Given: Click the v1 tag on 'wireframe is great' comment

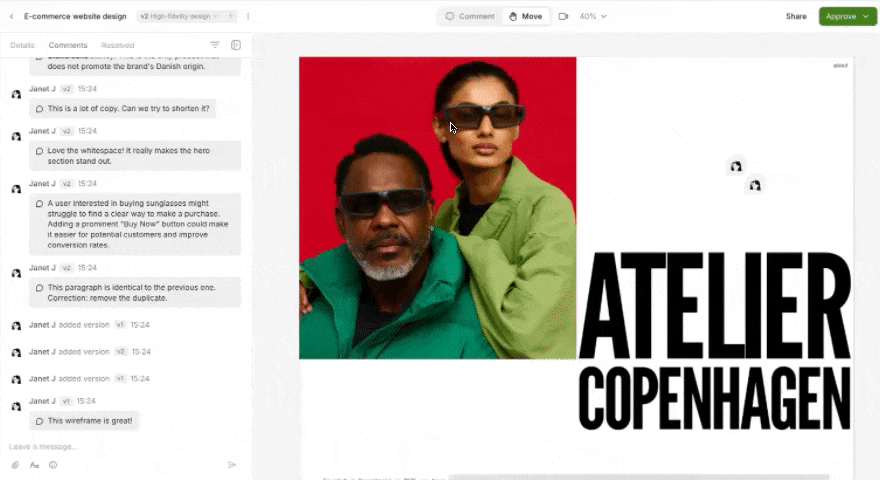Looking at the screenshot, I should point(66,401).
